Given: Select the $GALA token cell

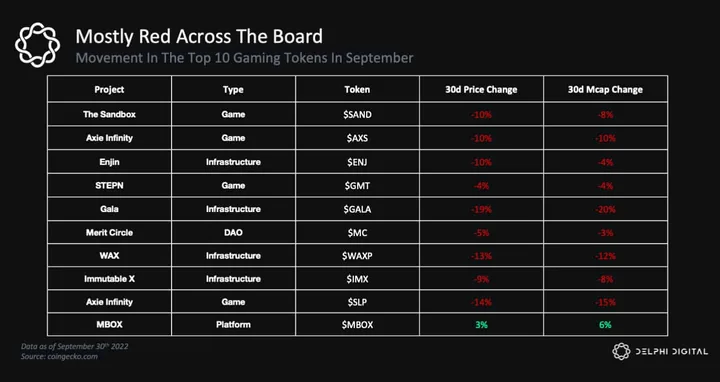Looking at the screenshot, I should 357,209.
